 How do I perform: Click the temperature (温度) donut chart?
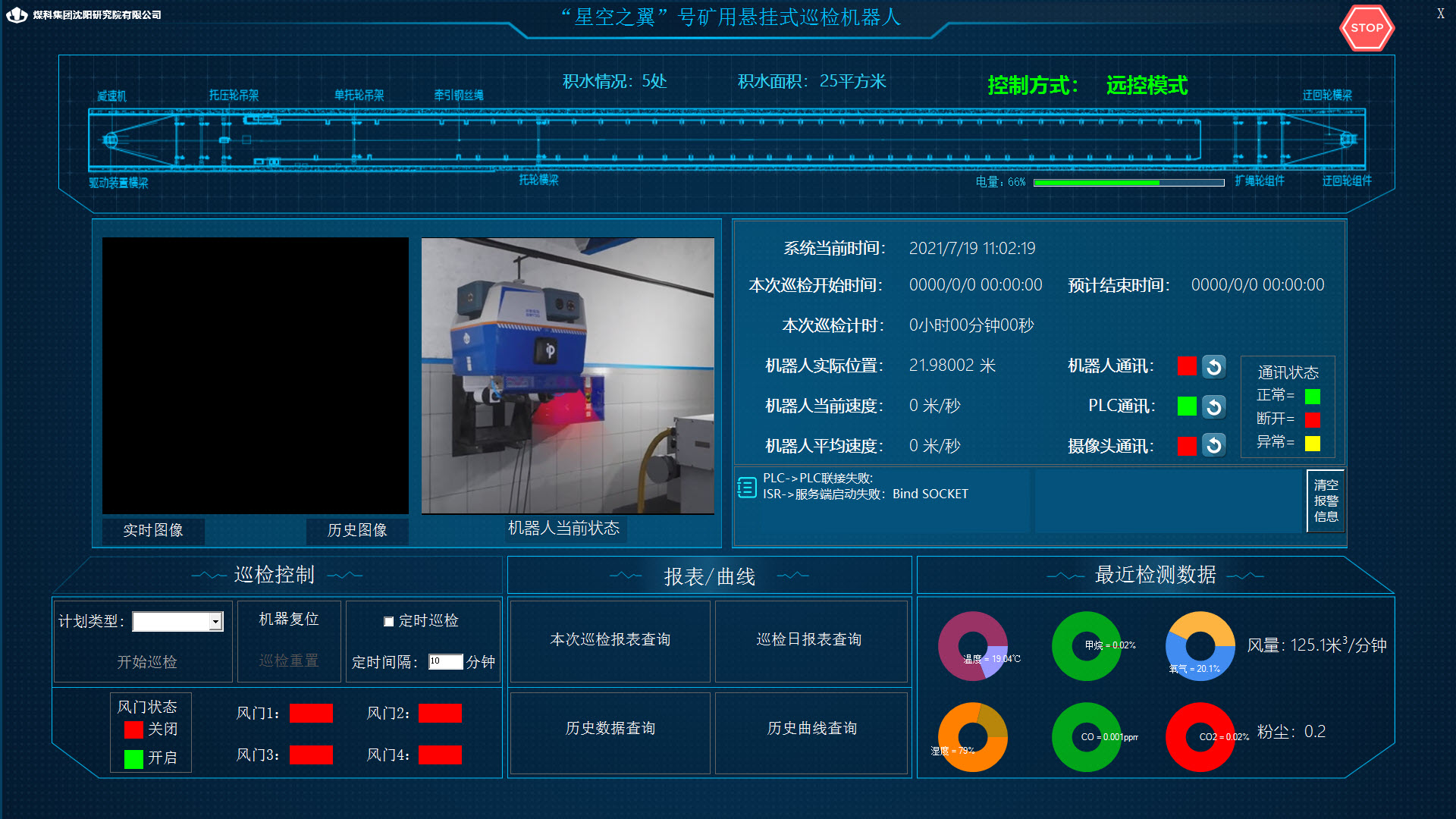(x=973, y=646)
